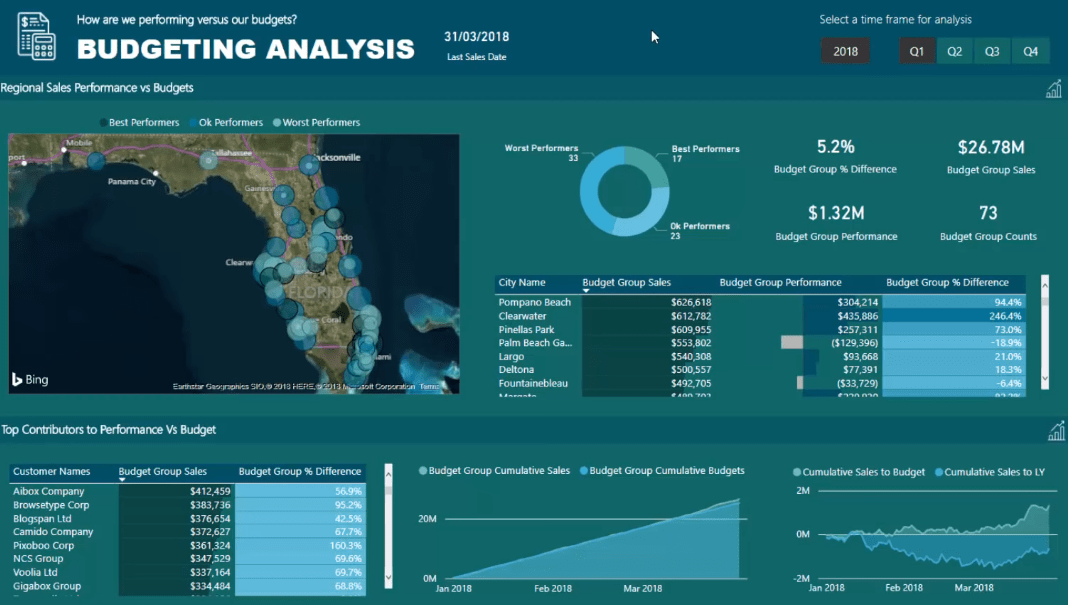The width and height of the screenshot is (1068, 605).
Task: Click Budget Group Cumulative Budgets legend marker
Action: [584, 471]
